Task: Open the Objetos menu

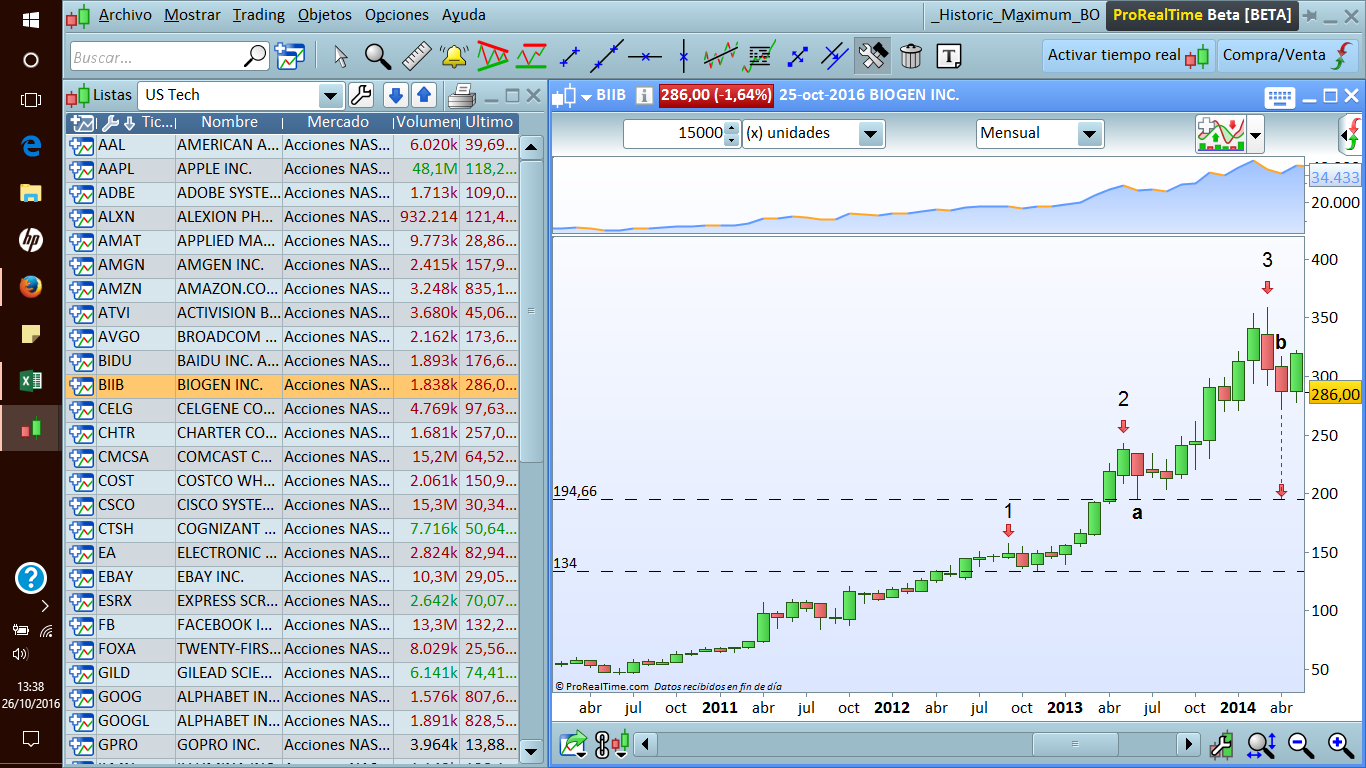Action: [x=325, y=15]
